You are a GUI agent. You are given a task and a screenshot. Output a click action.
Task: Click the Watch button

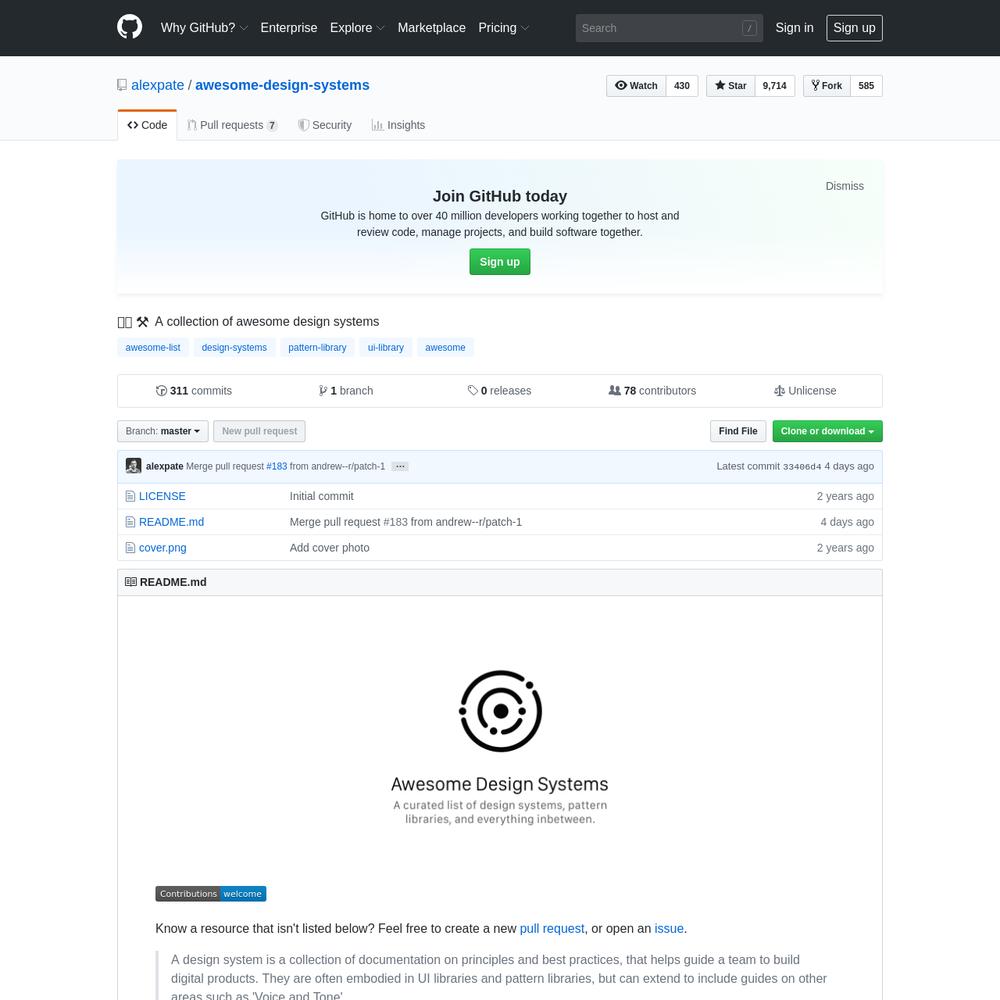tap(636, 85)
